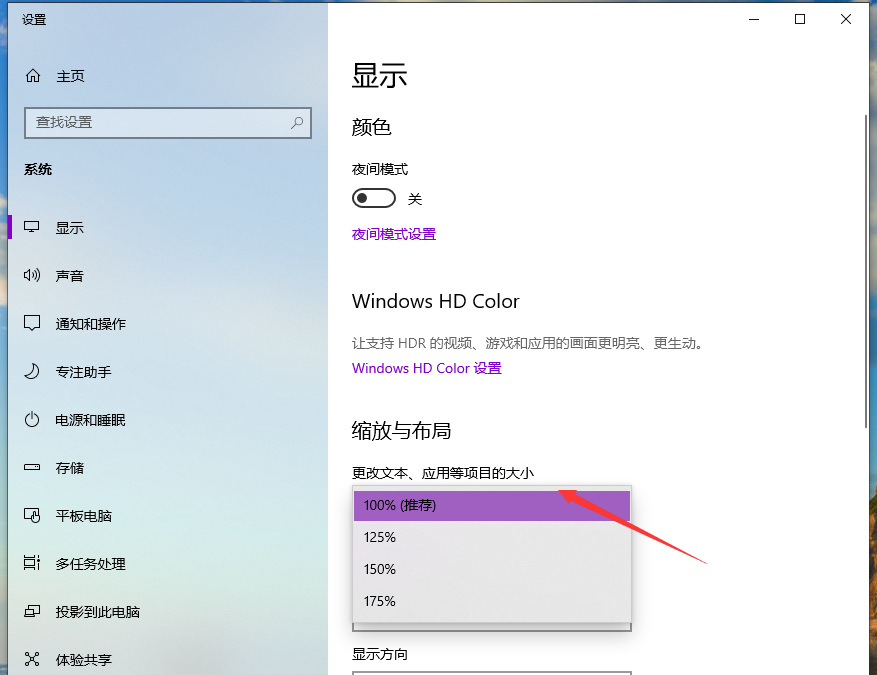Screen dimensions: 877x675
Task: Pick the 150% scaling option
Action: [x=491, y=569]
